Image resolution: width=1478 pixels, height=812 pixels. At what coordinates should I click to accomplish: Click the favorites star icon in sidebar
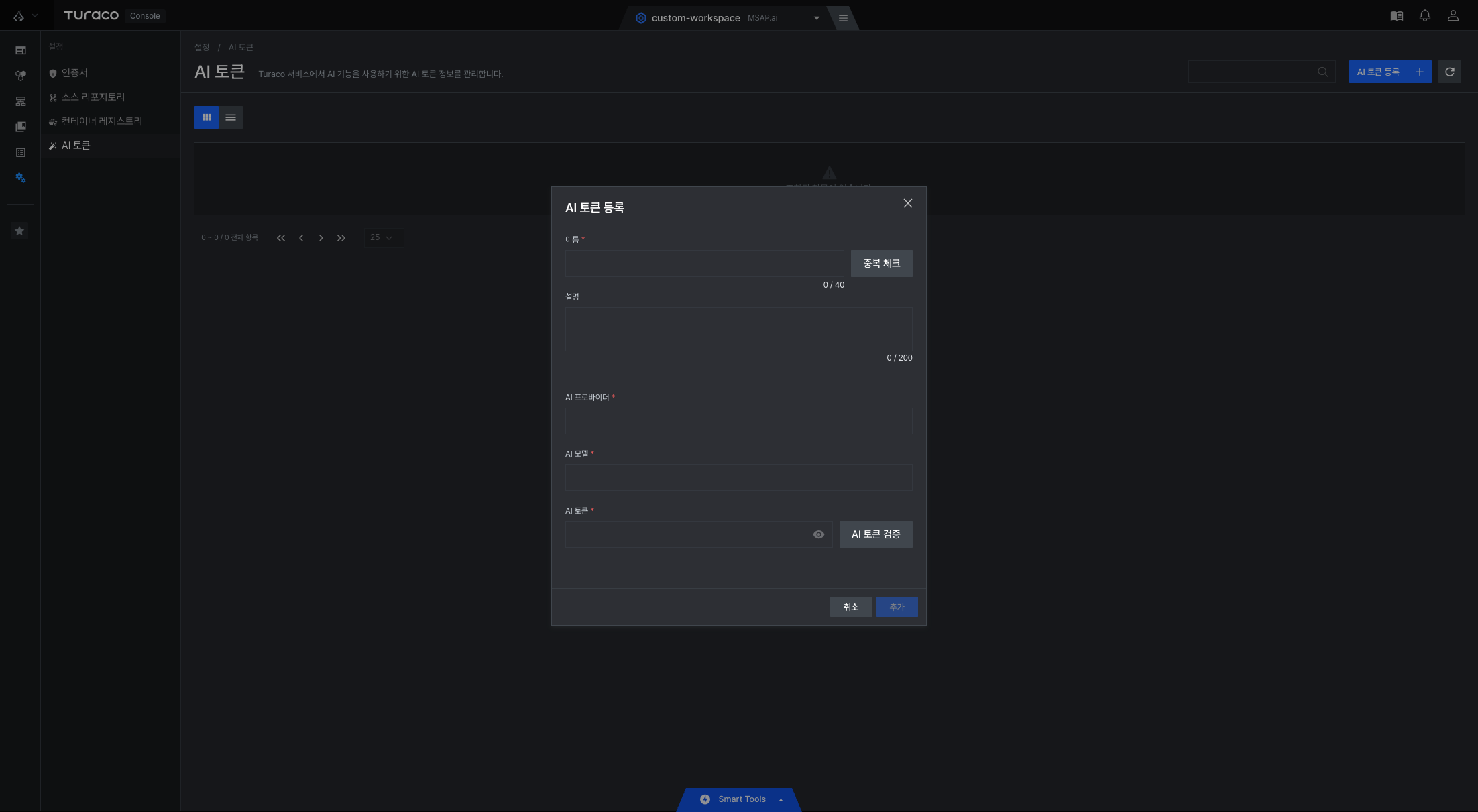19,231
